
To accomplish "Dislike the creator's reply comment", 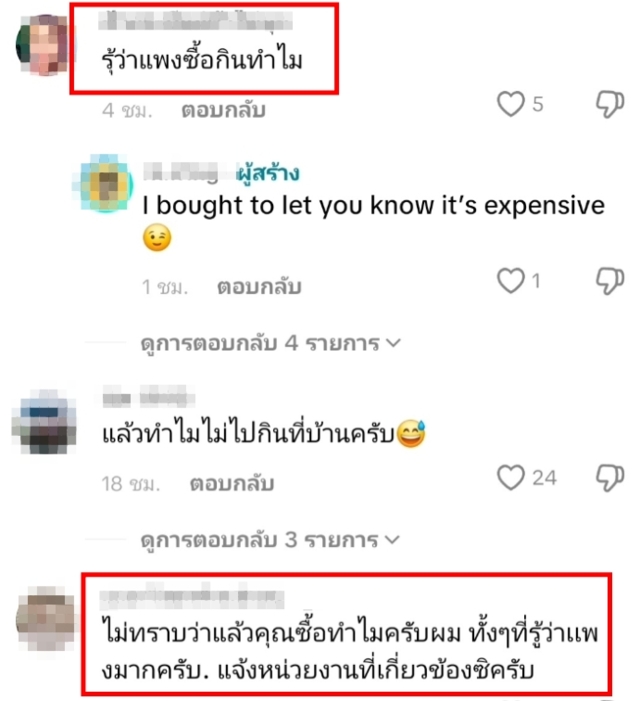I will [x=610, y=281].
